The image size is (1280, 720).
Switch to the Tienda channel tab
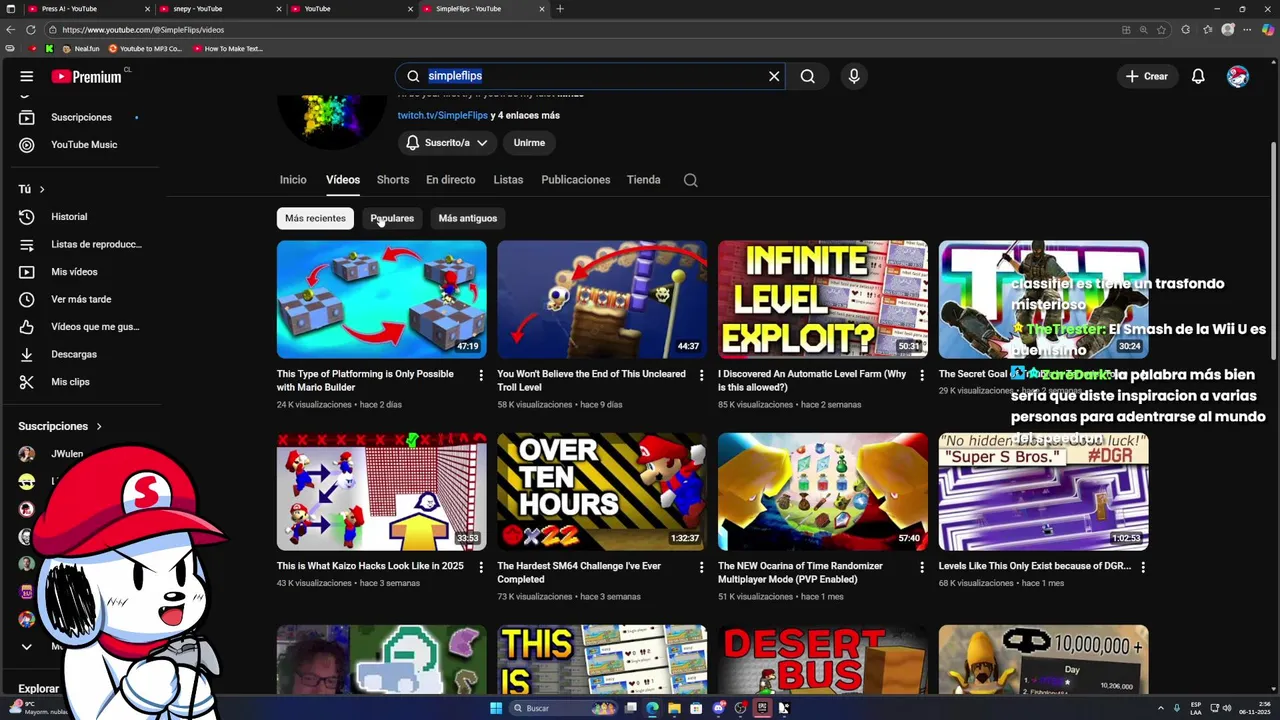click(x=644, y=180)
